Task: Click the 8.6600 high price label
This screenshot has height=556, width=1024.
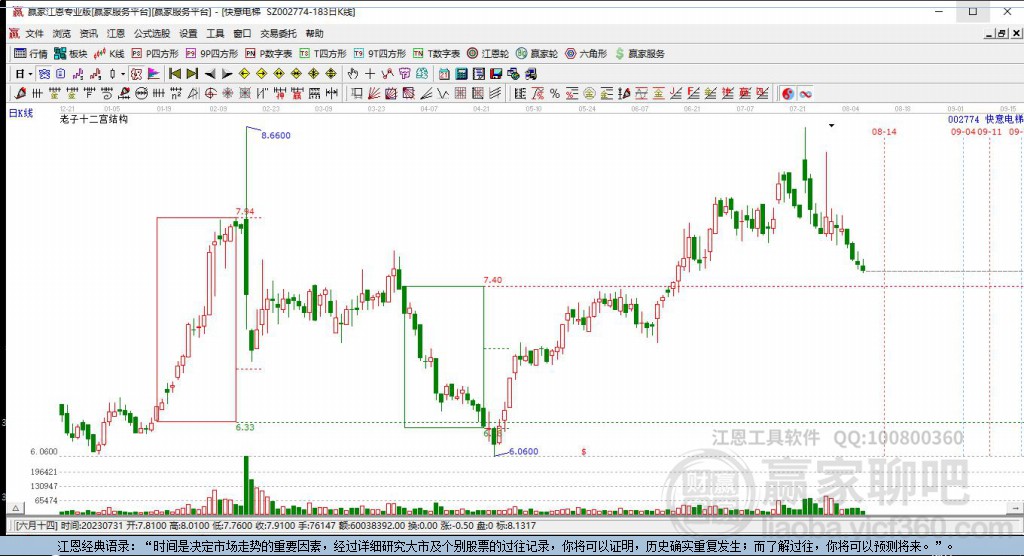Action: pos(276,135)
